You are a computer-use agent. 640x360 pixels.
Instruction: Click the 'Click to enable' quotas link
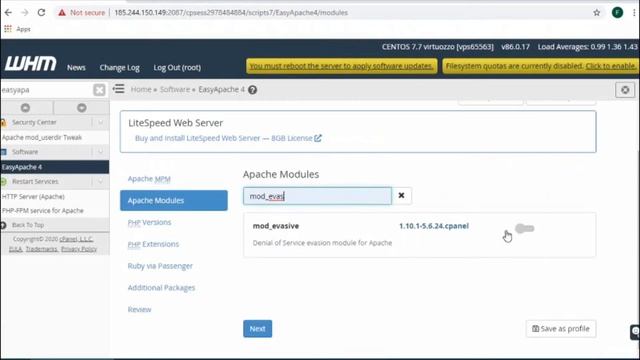click(611, 66)
